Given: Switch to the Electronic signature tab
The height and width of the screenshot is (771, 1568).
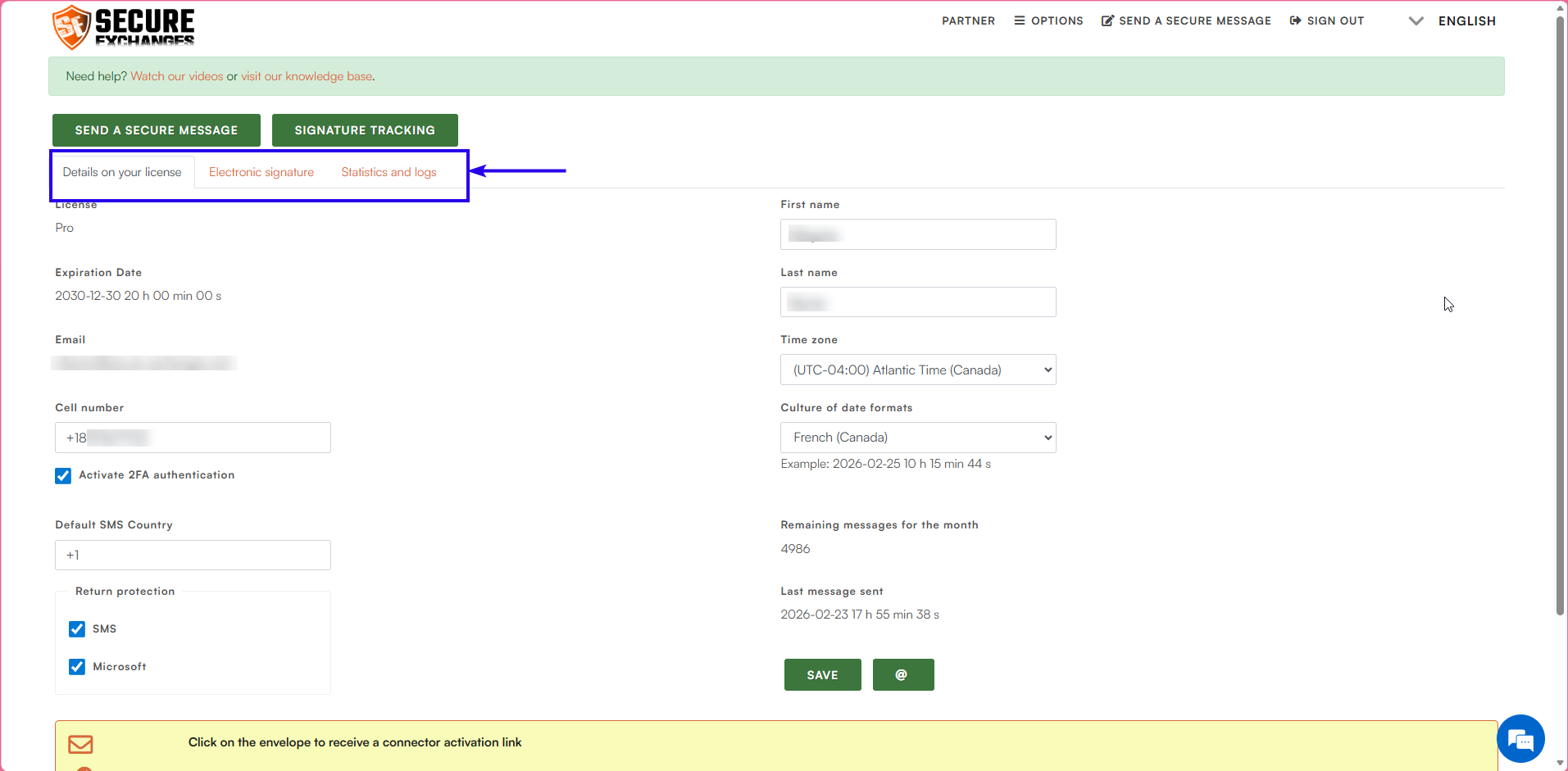Looking at the screenshot, I should click(x=261, y=172).
